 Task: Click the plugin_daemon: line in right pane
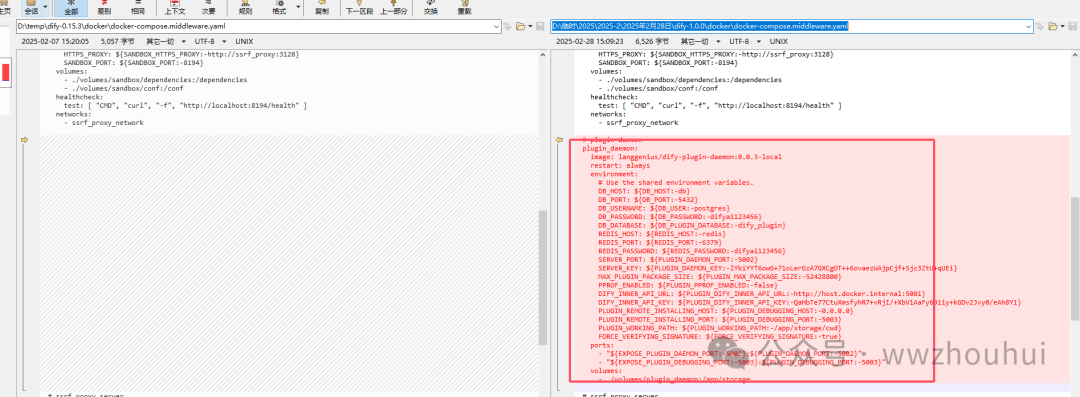(x=610, y=148)
